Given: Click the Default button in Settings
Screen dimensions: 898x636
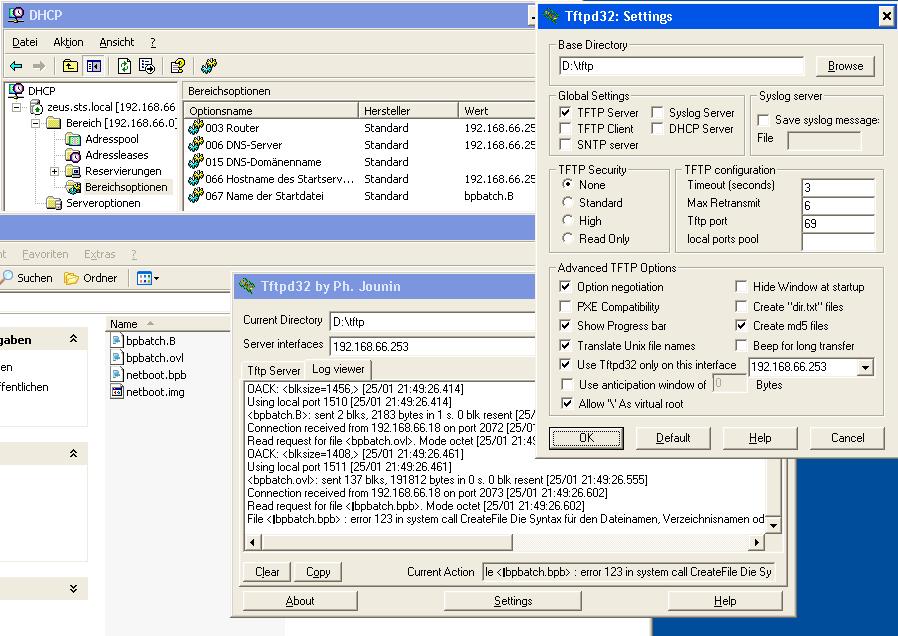Looking at the screenshot, I should click(673, 438).
